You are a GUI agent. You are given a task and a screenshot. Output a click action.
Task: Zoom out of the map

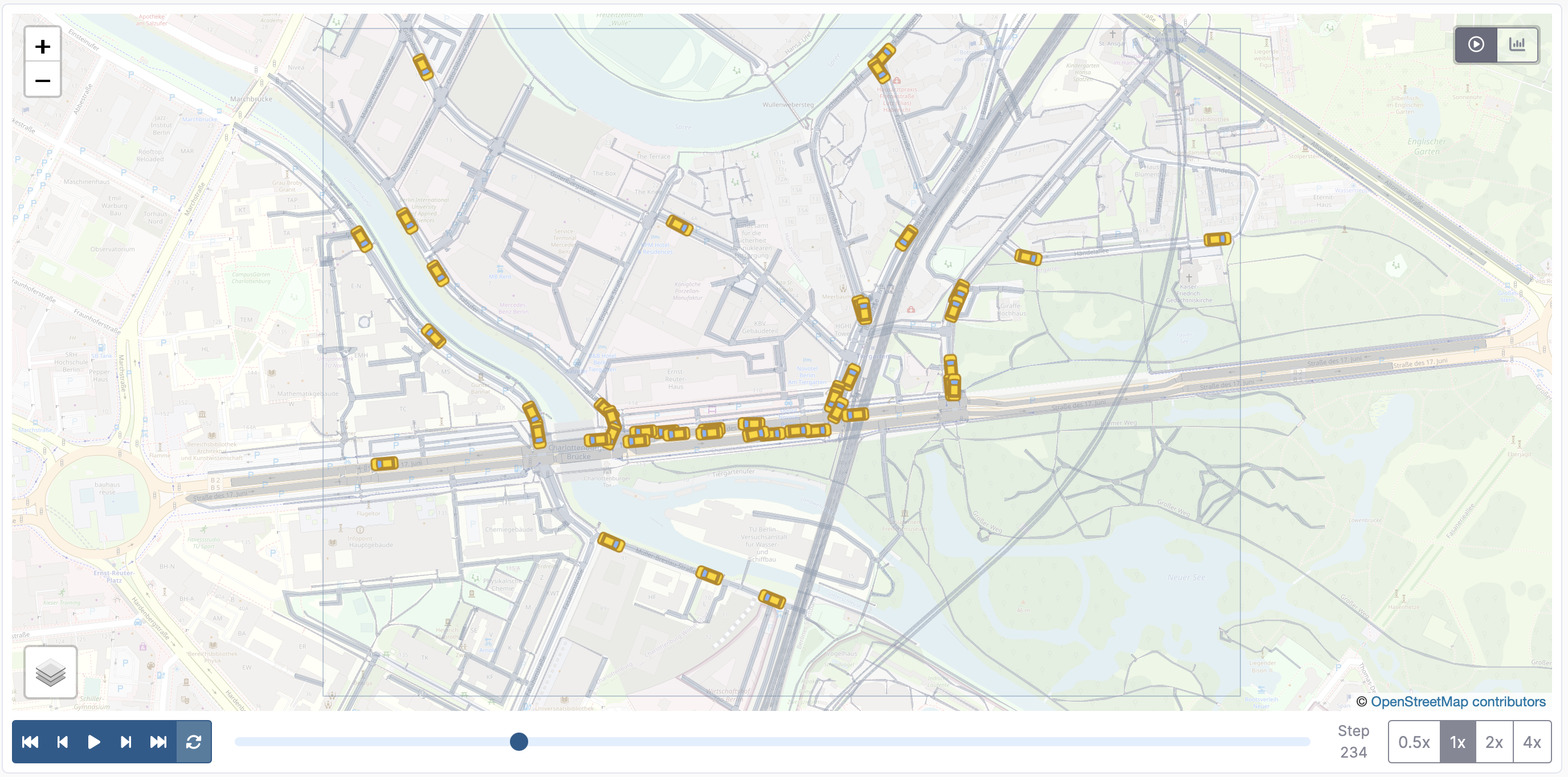coord(43,80)
